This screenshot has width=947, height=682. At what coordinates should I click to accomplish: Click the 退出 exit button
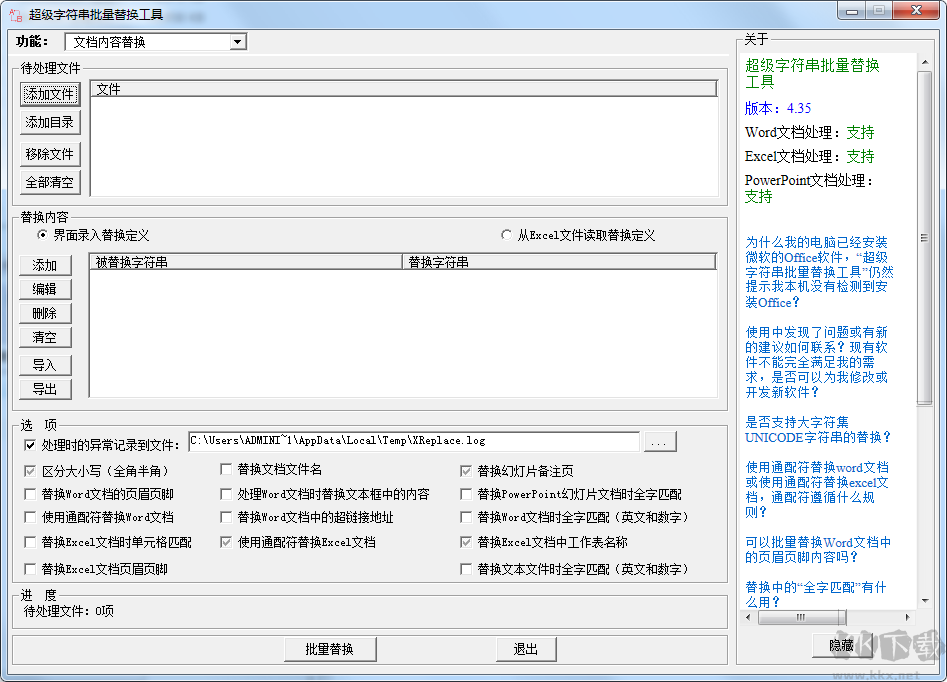[x=526, y=649]
